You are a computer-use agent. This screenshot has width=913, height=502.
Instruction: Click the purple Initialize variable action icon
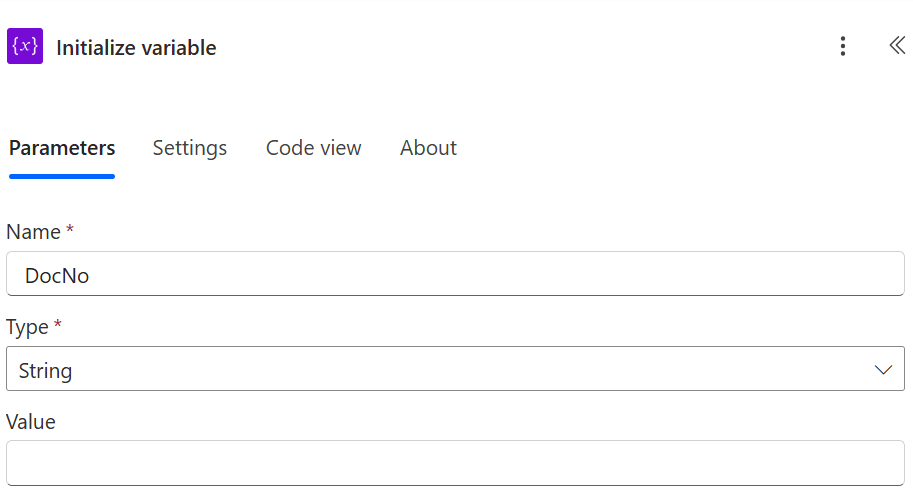tap(25, 47)
